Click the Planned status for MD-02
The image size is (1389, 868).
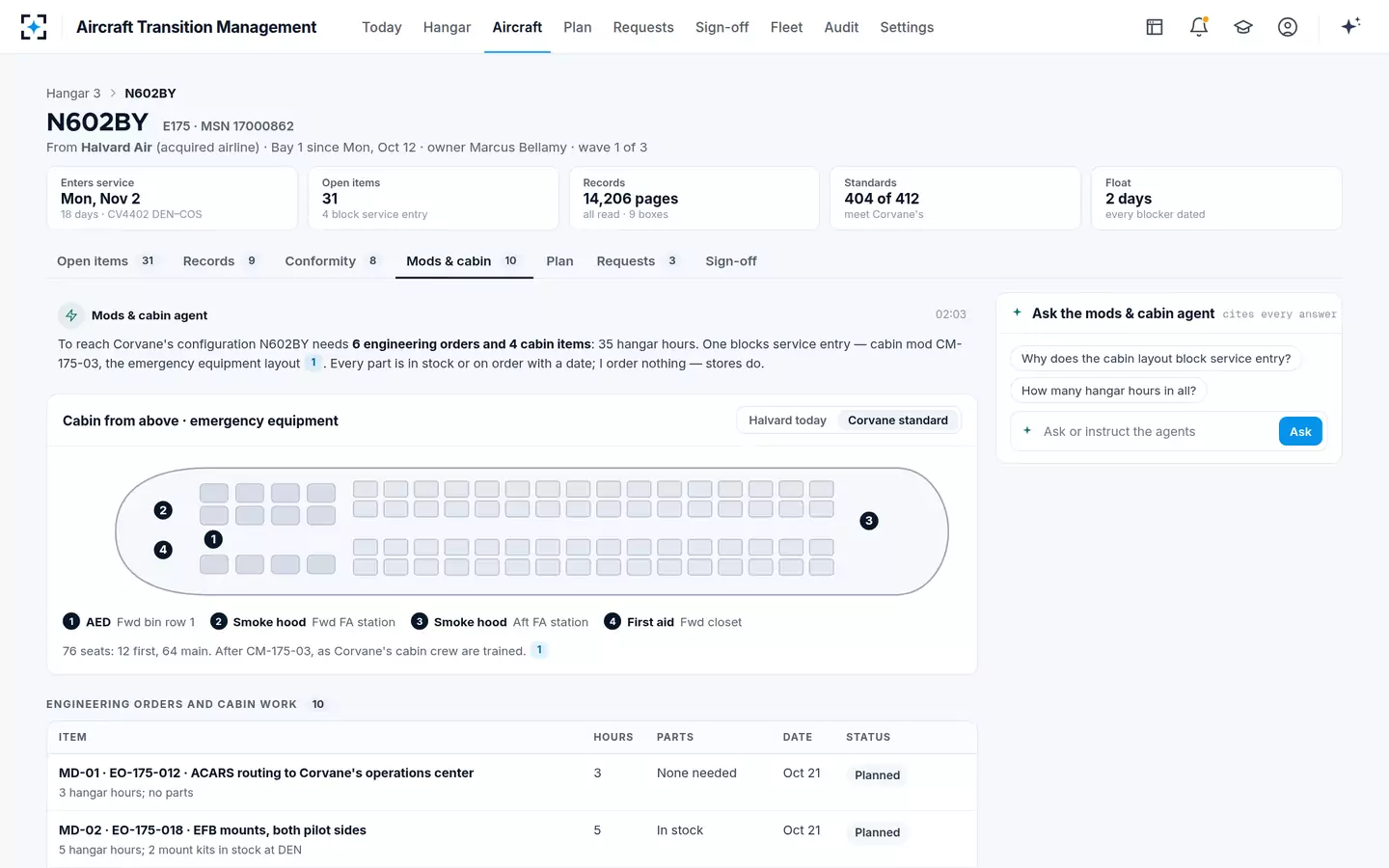[877, 832]
